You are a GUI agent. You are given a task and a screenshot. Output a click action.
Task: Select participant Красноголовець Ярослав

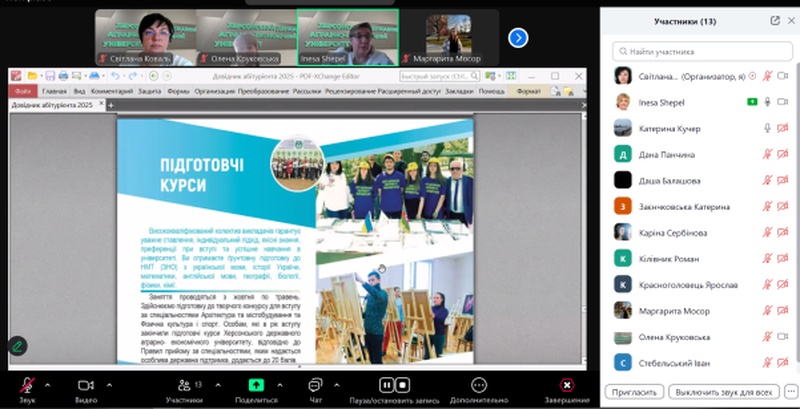pos(702,285)
